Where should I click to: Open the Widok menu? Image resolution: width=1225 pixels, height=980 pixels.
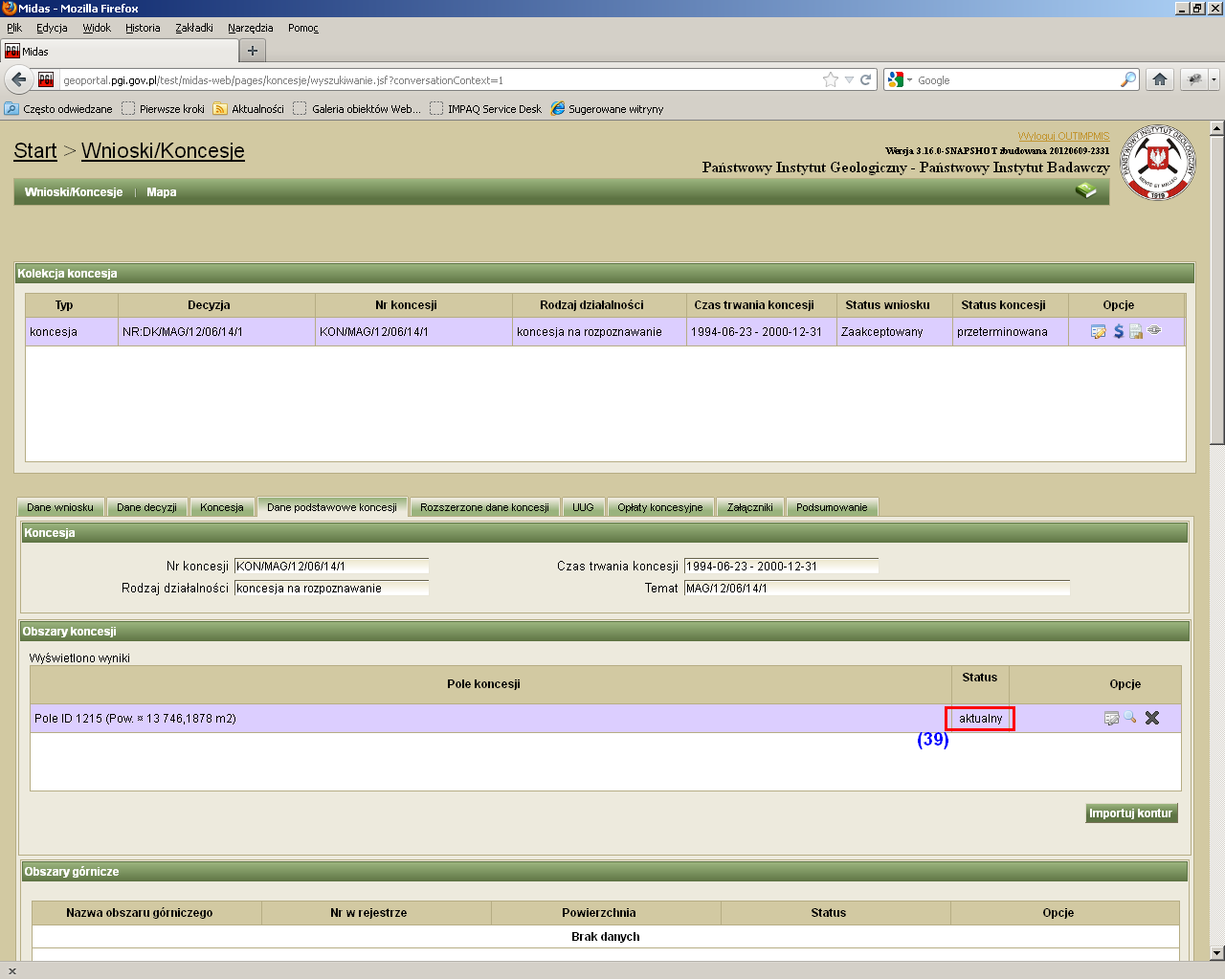point(97,28)
